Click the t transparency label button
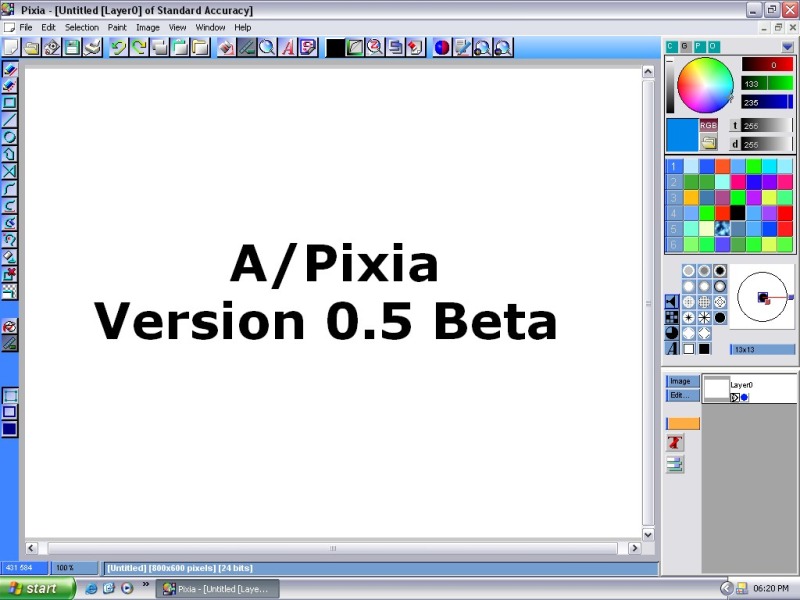The width and height of the screenshot is (800, 600). (x=735, y=126)
